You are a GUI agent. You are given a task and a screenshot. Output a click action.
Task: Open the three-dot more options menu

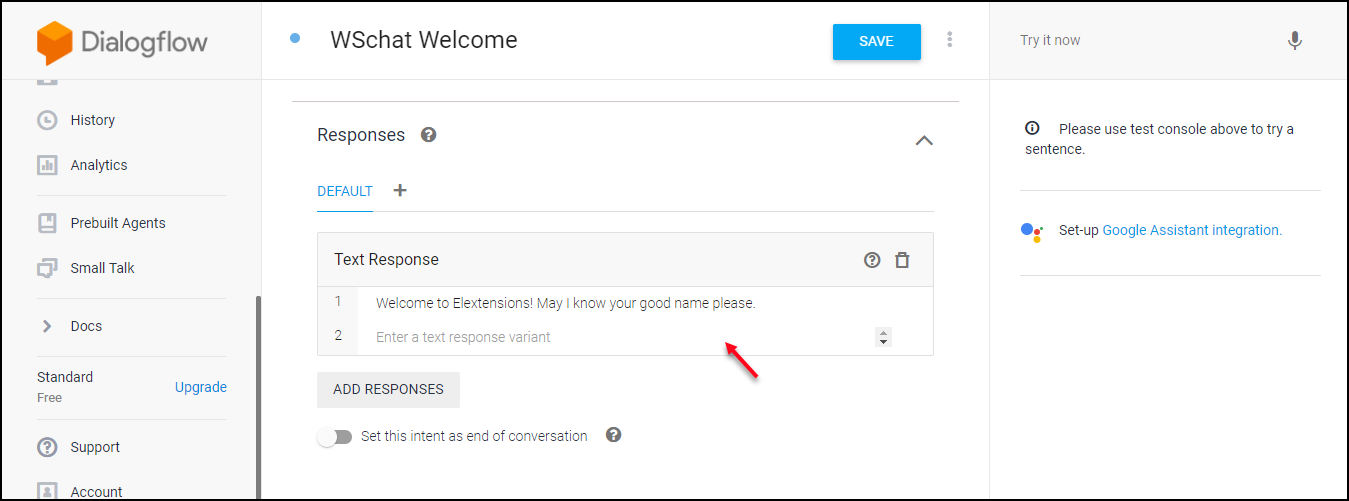point(949,40)
